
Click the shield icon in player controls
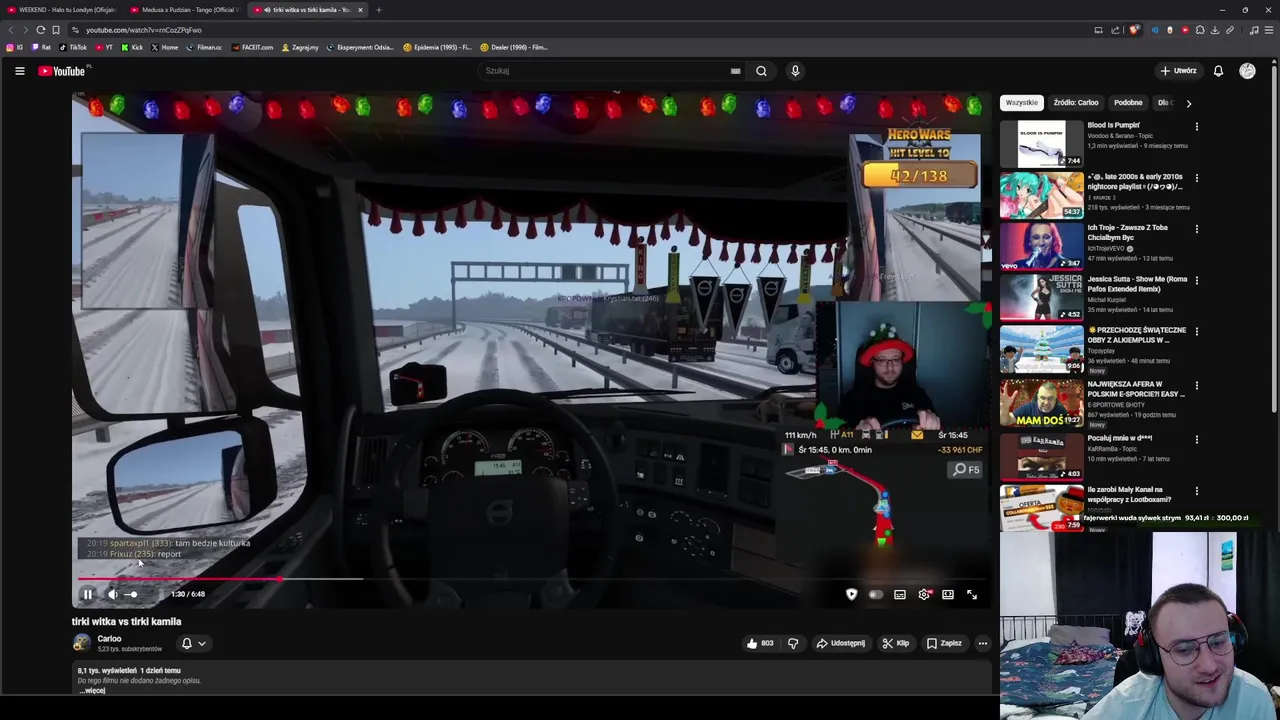pyautogui.click(x=851, y=594)
